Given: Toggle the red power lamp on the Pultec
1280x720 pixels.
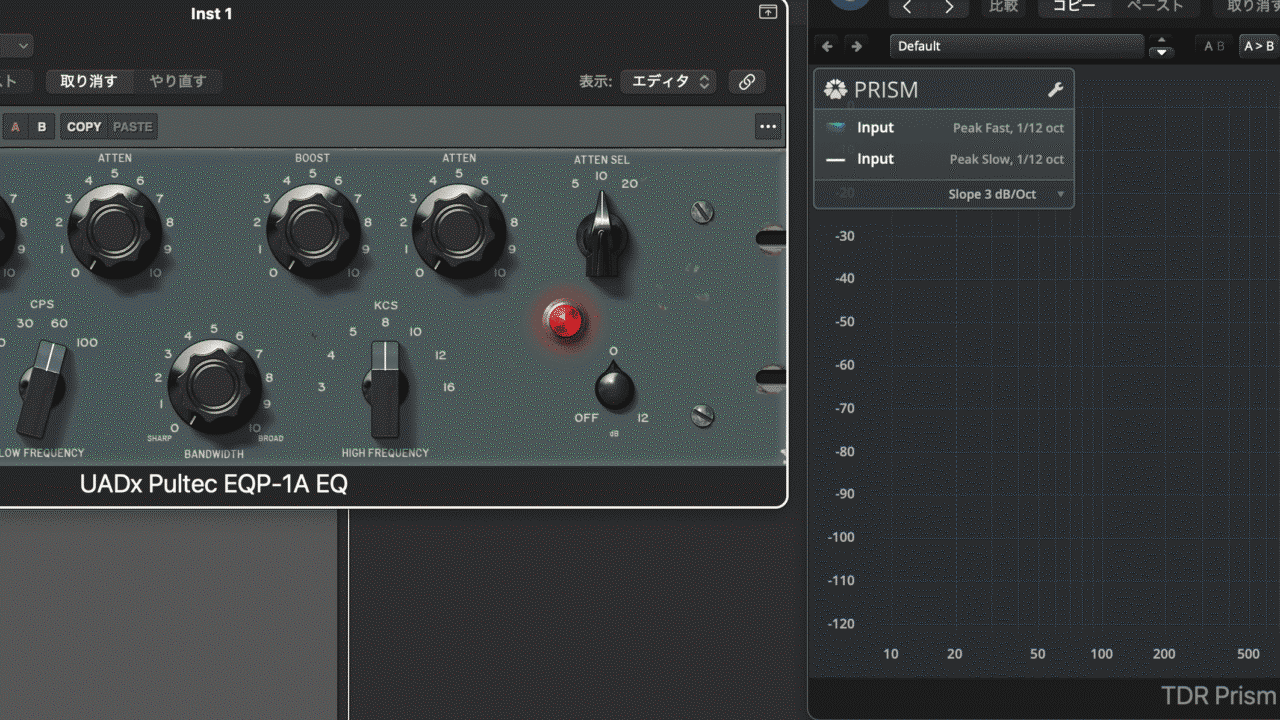Looking at the screenshot, I should pyautogui.click(x=563, y=320).
